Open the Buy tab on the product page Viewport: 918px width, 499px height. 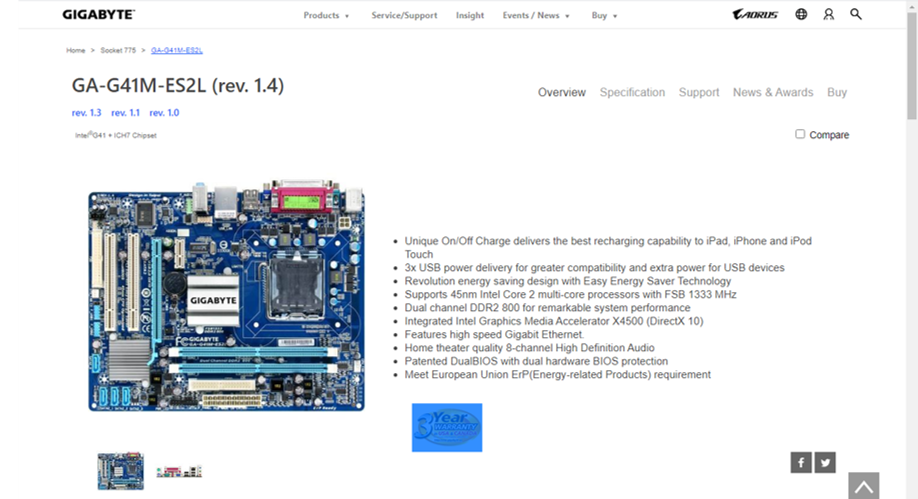coord(837,93)
